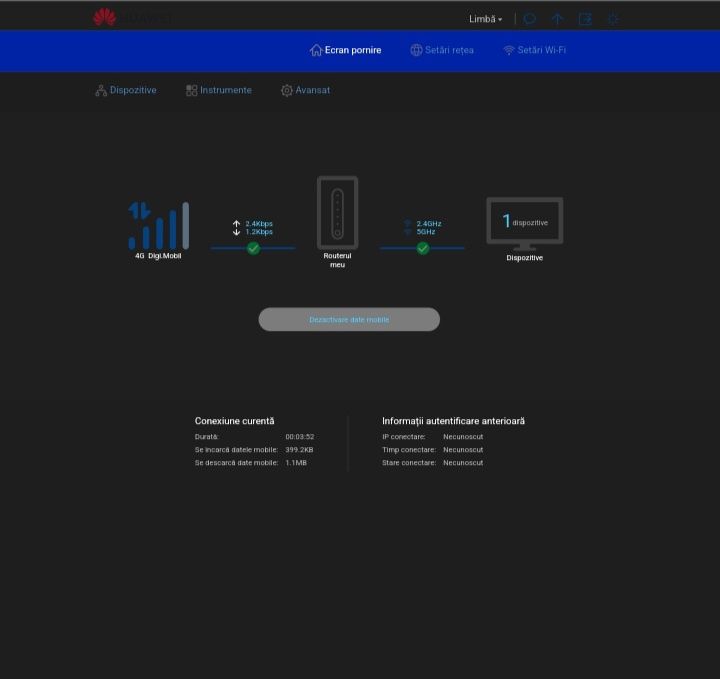
Task: Click the Timp conectare Necunoscut value
Action: click(463, 449)
